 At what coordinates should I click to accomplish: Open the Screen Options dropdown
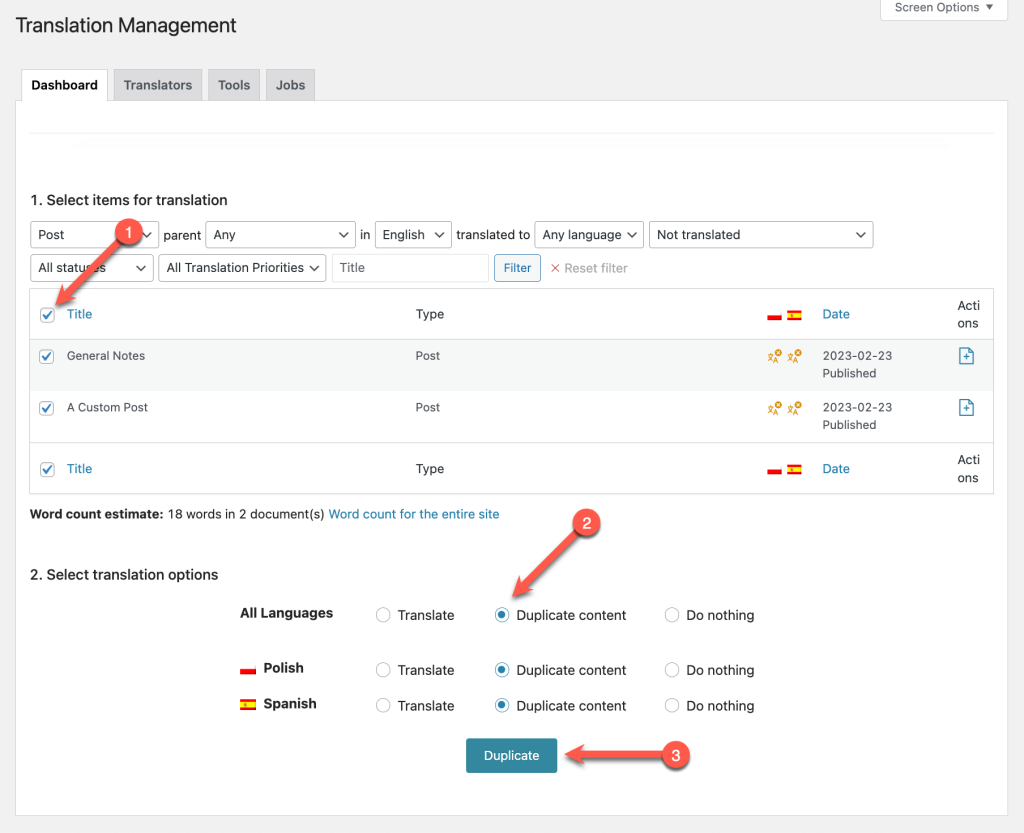[x=941, y=8]
